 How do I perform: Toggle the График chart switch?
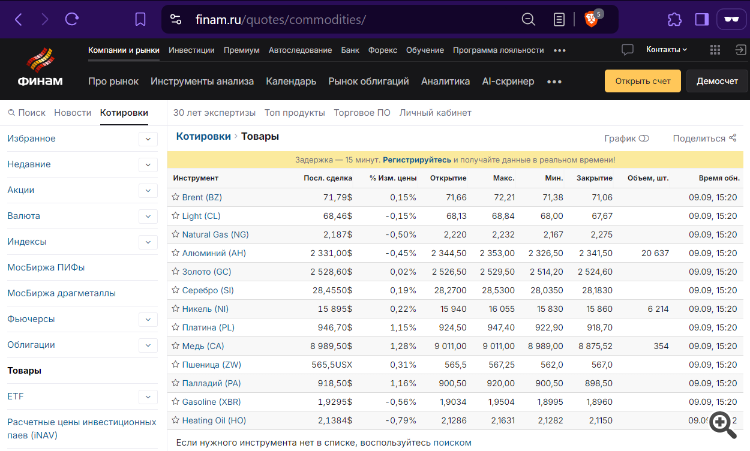tap(644, 139)
